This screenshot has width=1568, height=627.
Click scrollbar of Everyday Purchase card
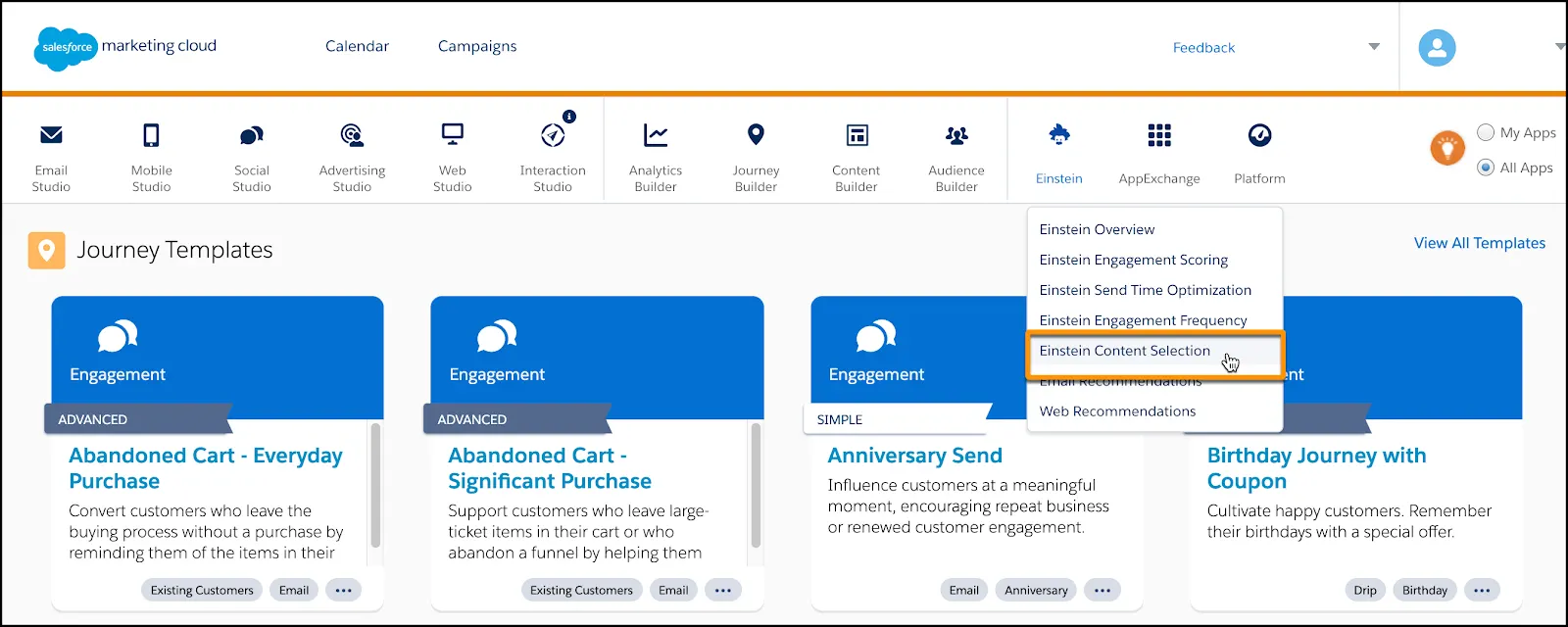click(375, 485)
